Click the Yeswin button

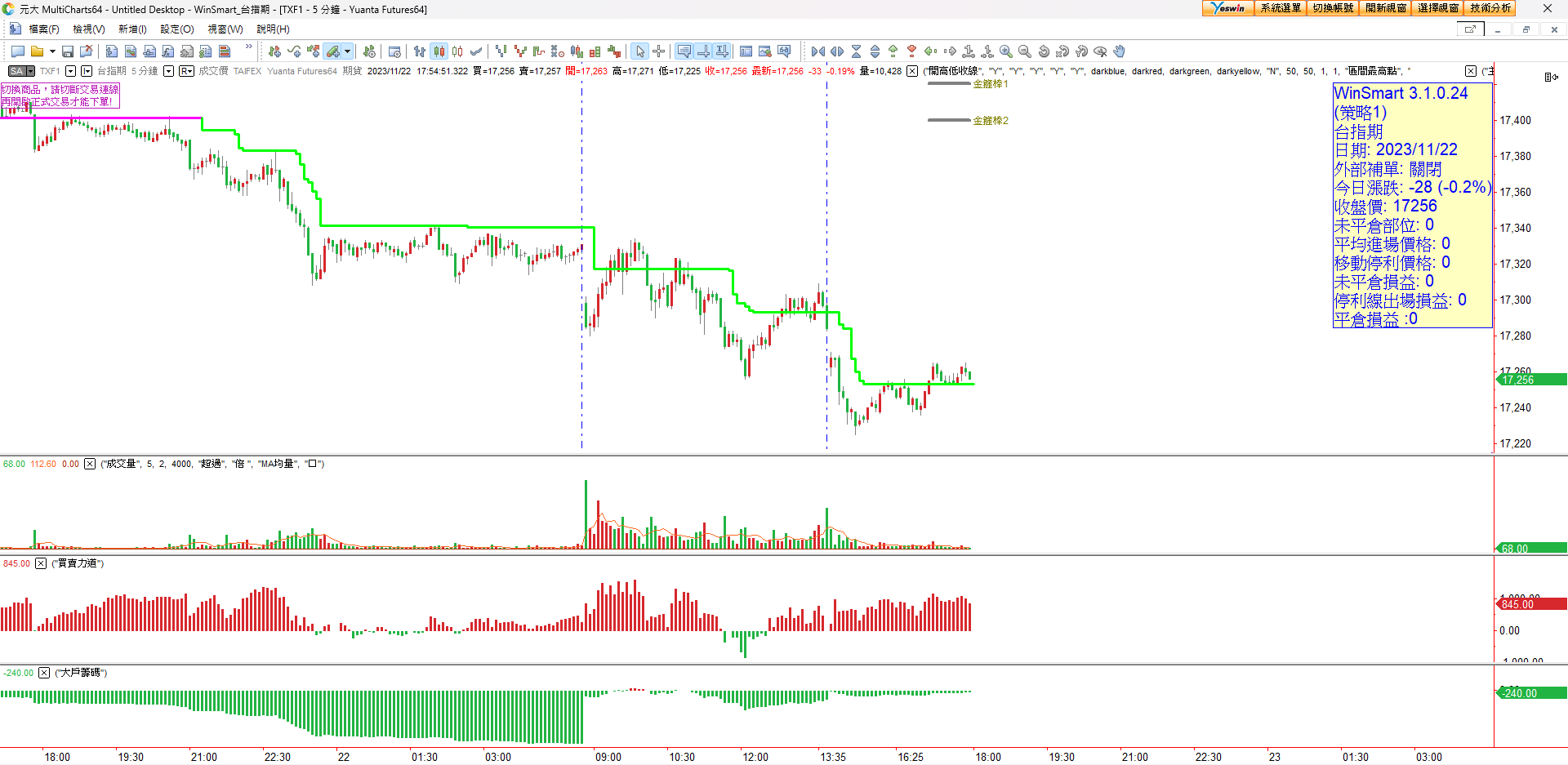tap(1228, 8)
